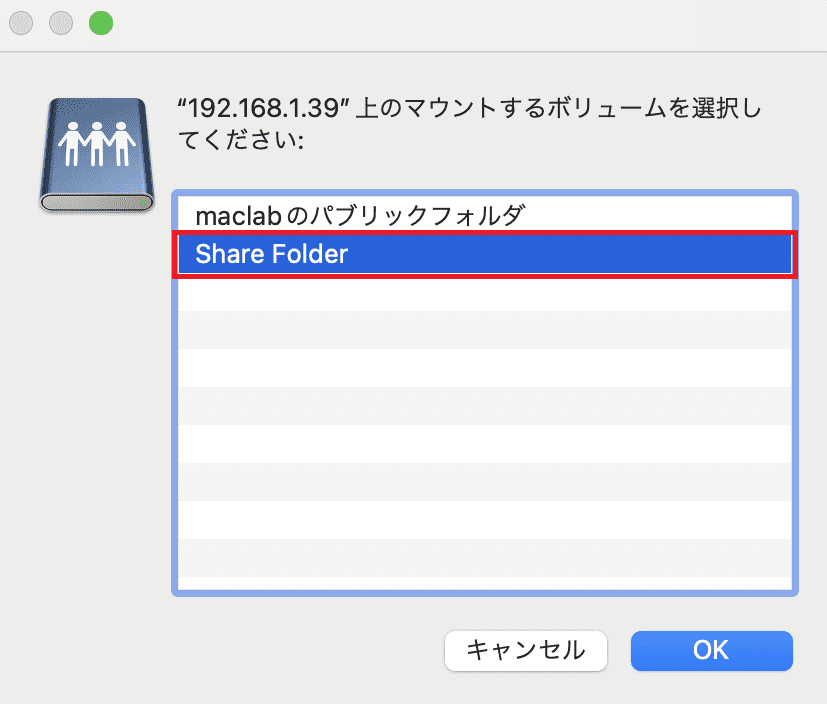Click the "192.168.1.39" address in the prompt

pyautogui.click(x=264, y=109)
